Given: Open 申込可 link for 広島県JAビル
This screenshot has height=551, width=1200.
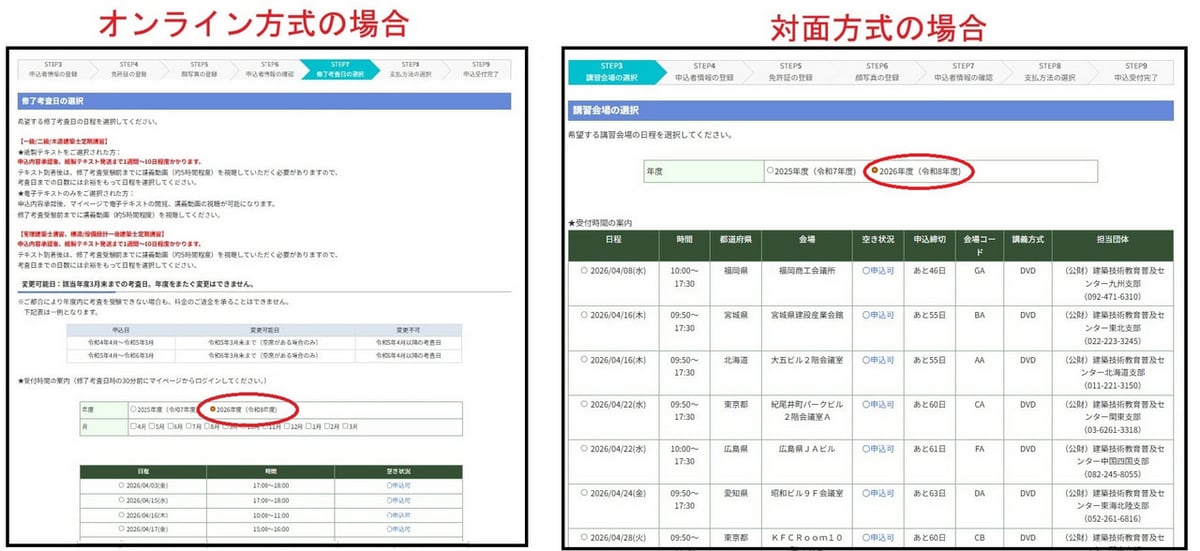Looking at the screenshot, I should tap(877, 449).
